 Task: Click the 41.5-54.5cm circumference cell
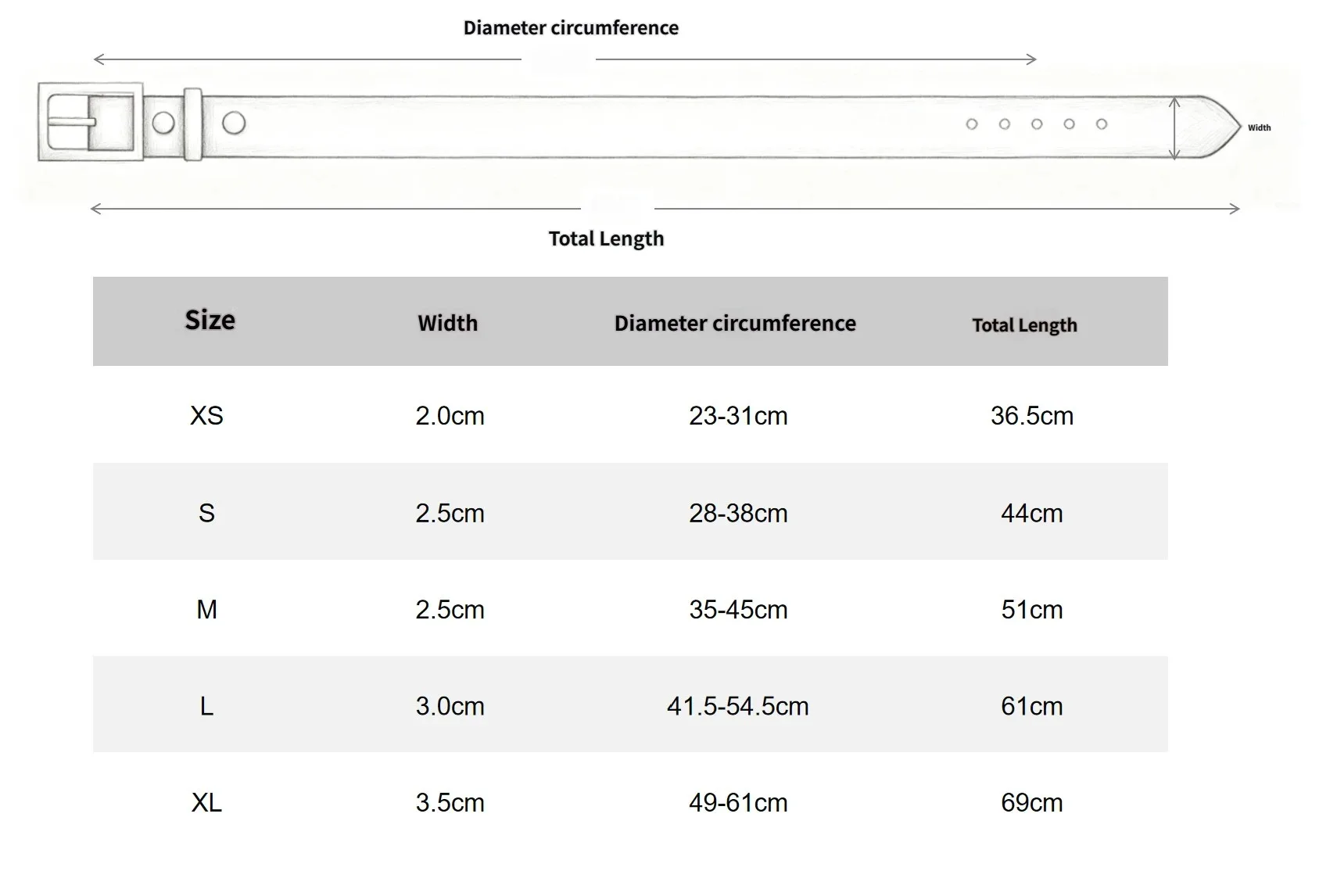click(x=737, y=706)
